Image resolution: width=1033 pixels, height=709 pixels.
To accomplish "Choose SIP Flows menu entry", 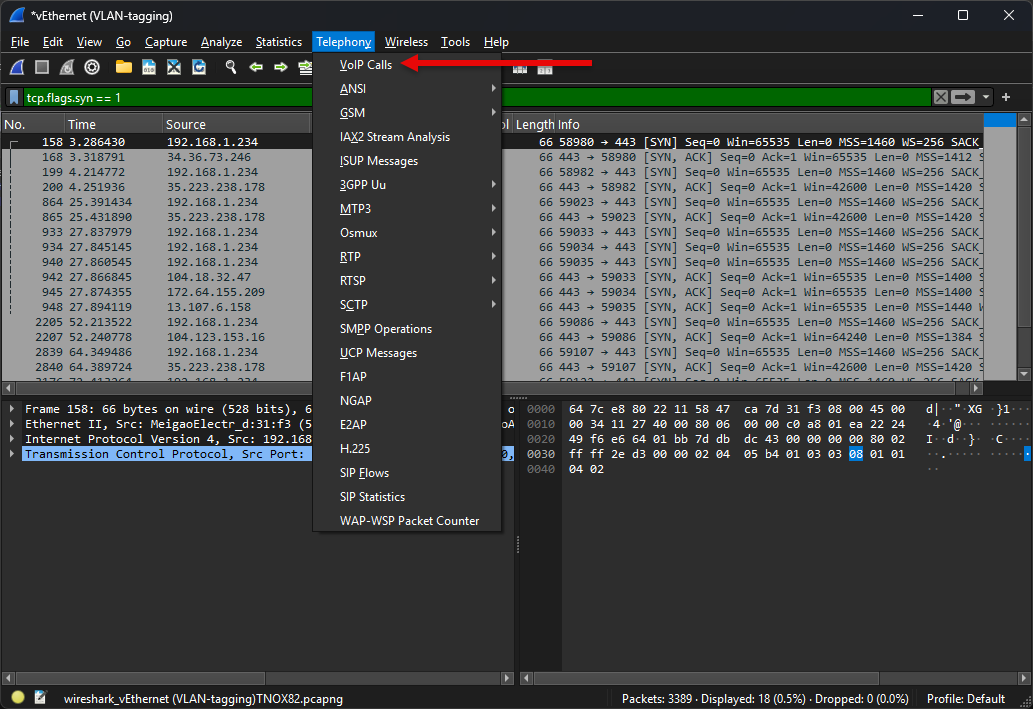I will (365, 473).
